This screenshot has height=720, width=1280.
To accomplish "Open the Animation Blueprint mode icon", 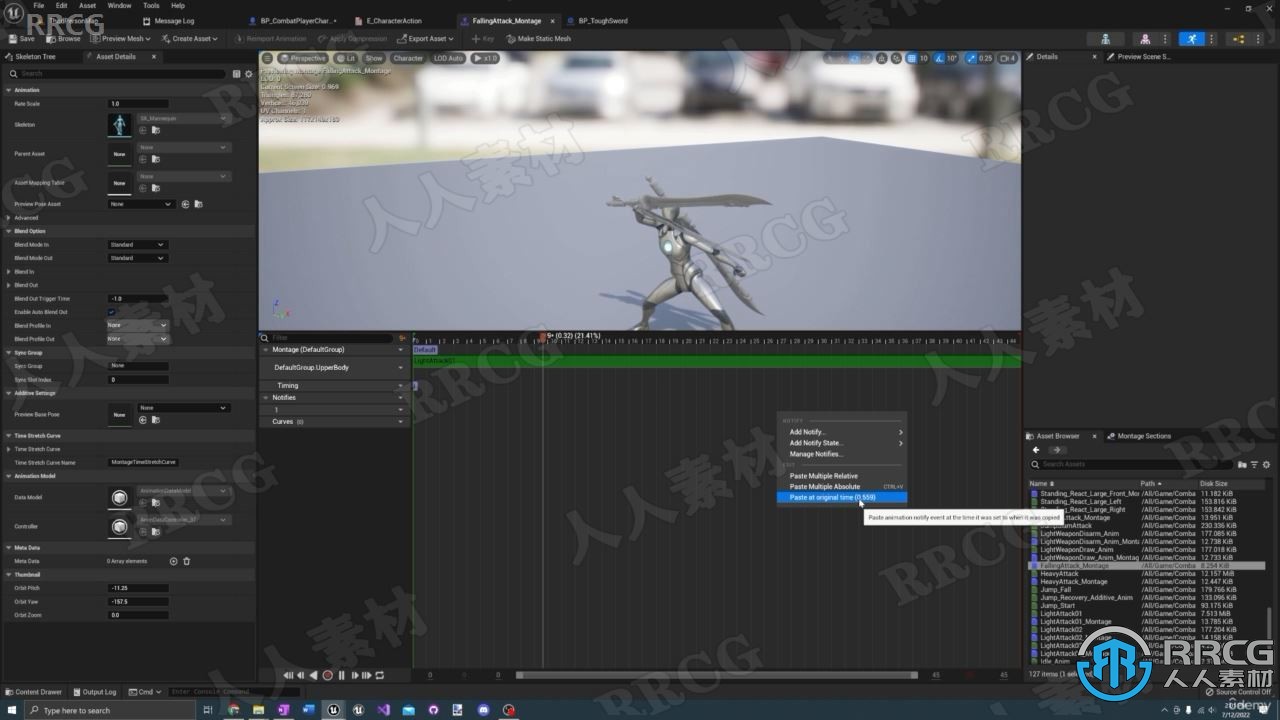I will pos(1239,39).
